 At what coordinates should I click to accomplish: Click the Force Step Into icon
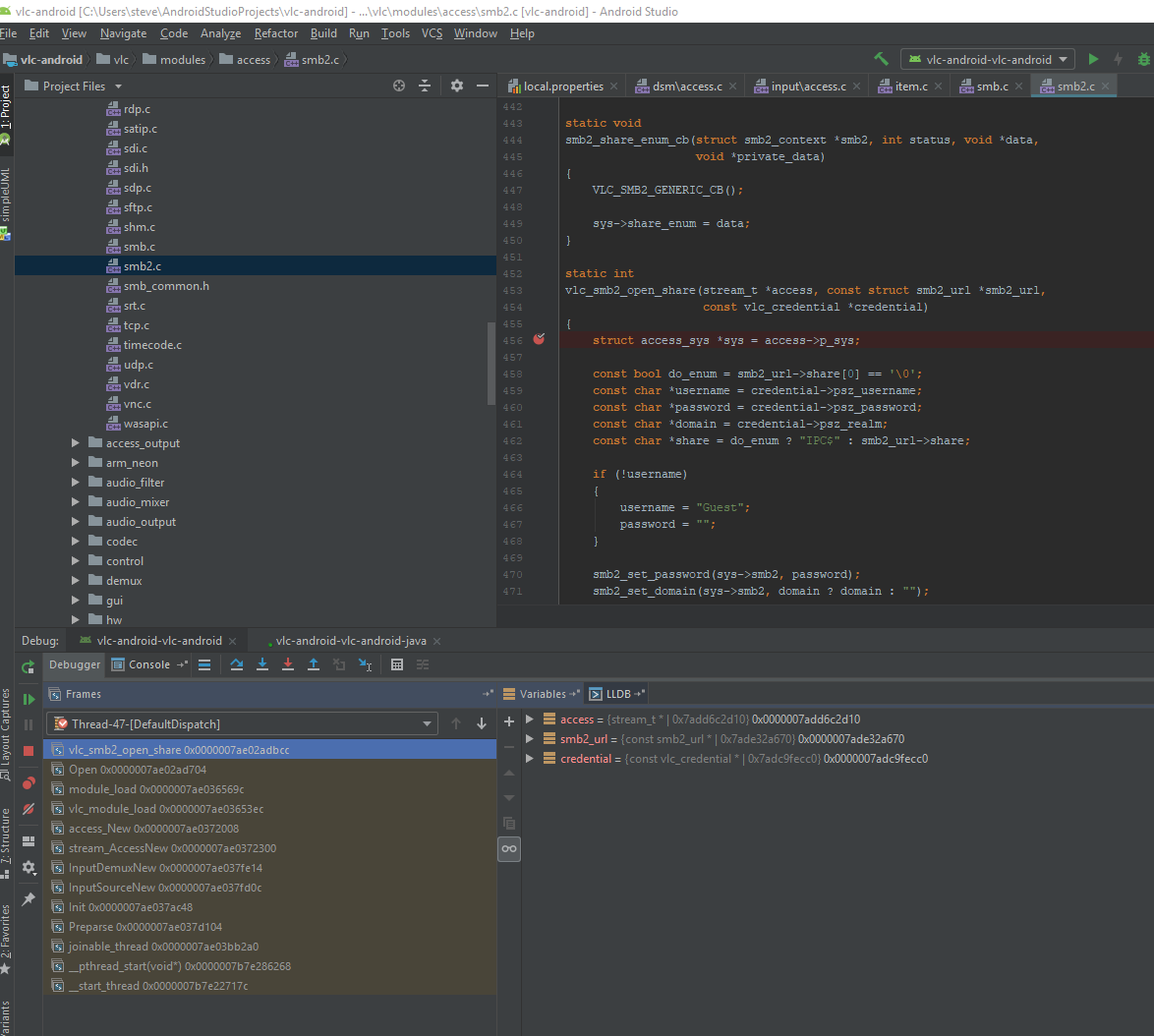pos(288,664)
